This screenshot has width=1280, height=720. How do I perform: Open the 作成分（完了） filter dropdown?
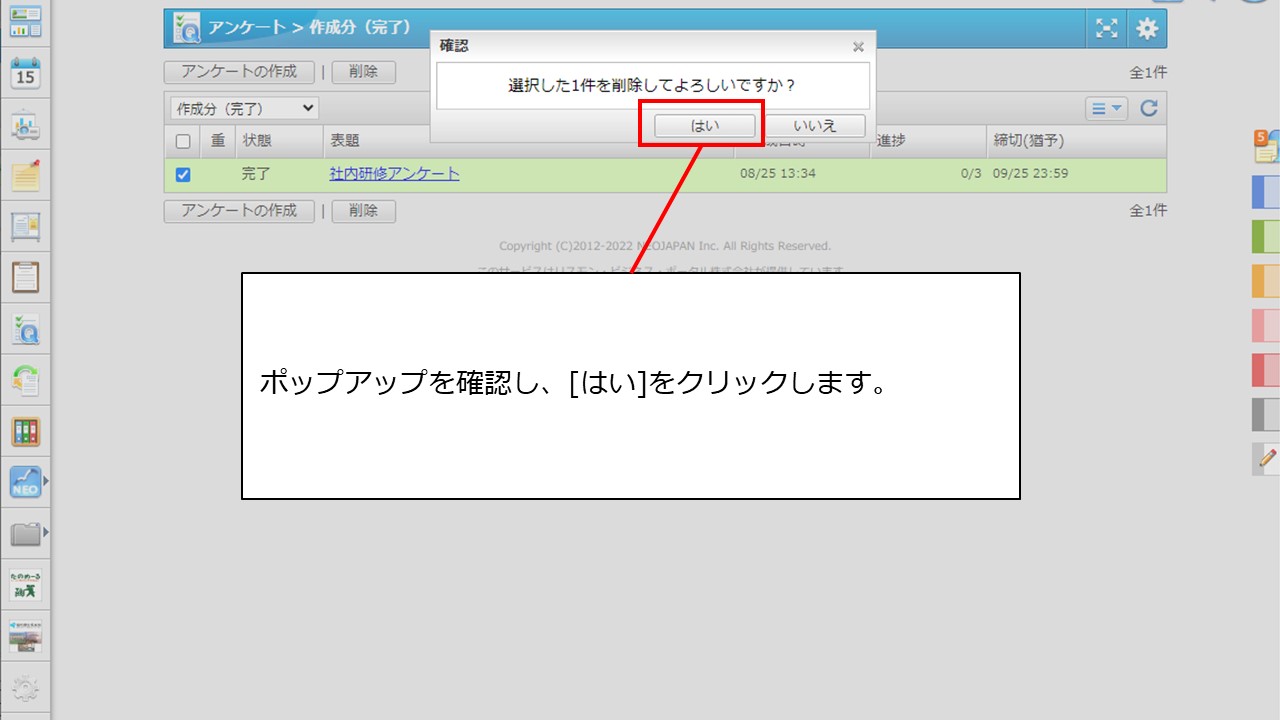244,108
